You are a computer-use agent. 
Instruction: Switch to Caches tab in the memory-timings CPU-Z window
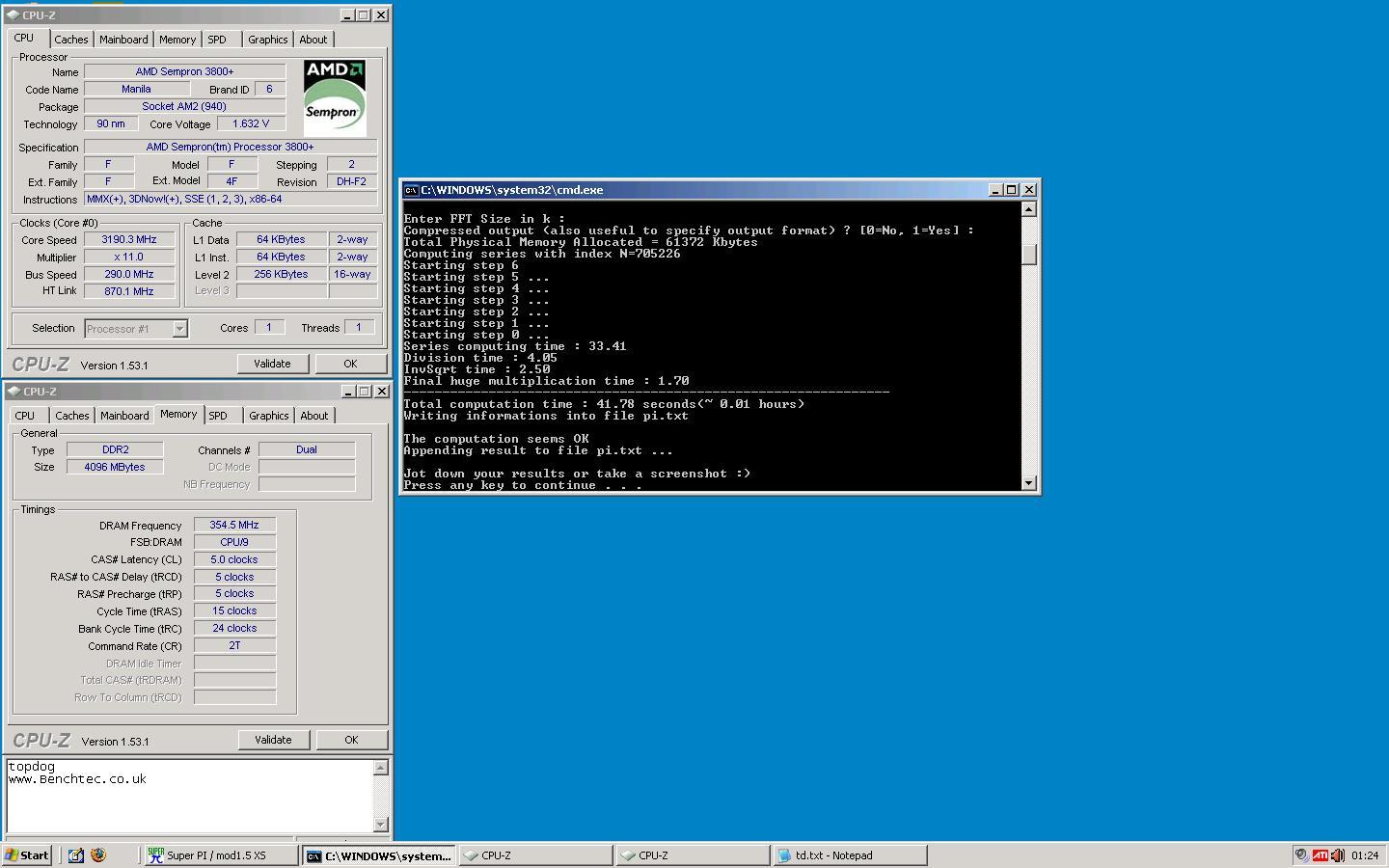(72, 416)
